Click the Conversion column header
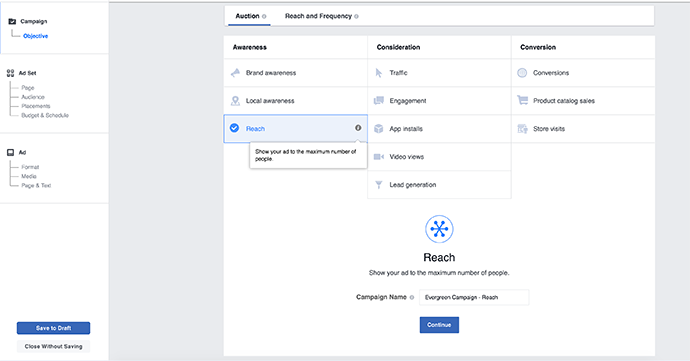 click(x=538, y=47)
